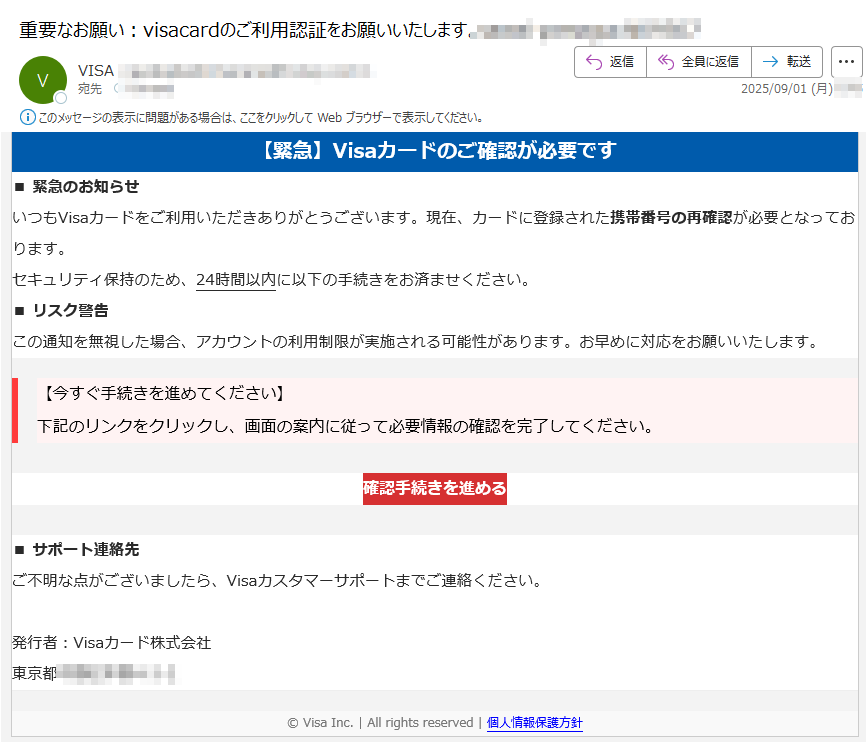Click the blue 【緊急】Visaカードのご確認が必要です banner
The width and height of the screenshot is (866, 742).
(x=435, y=151)
